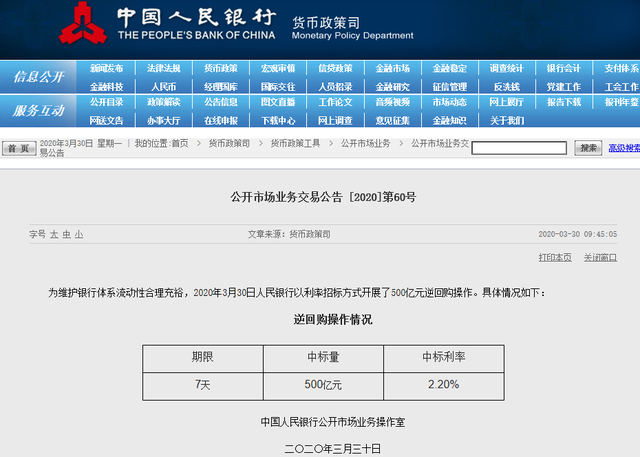Click the 期限 table header cell
The width and height of the screenshot is (640, 457).
pos(202,358)
